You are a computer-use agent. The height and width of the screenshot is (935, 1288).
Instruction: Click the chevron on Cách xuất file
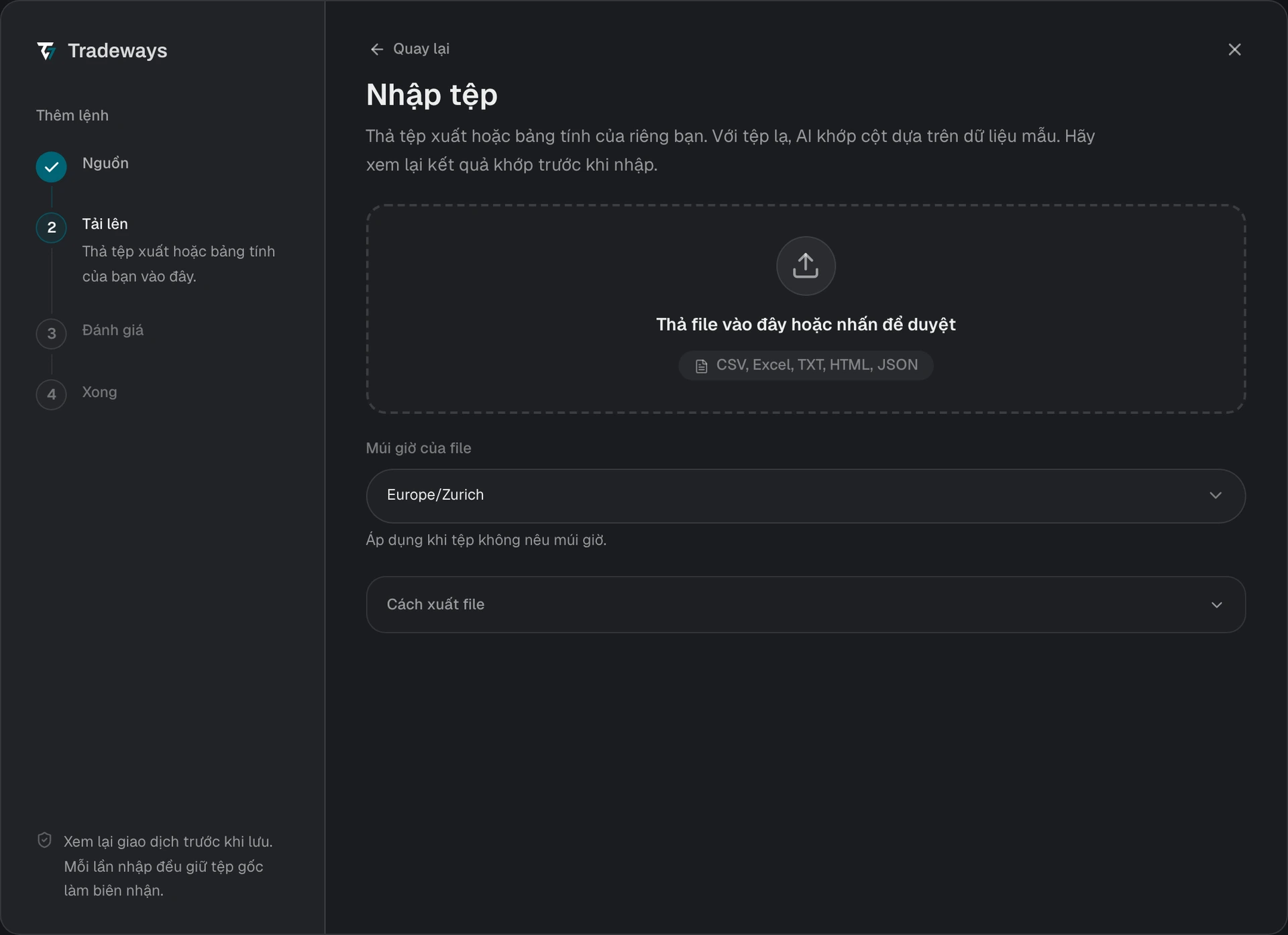[1216, 605]
